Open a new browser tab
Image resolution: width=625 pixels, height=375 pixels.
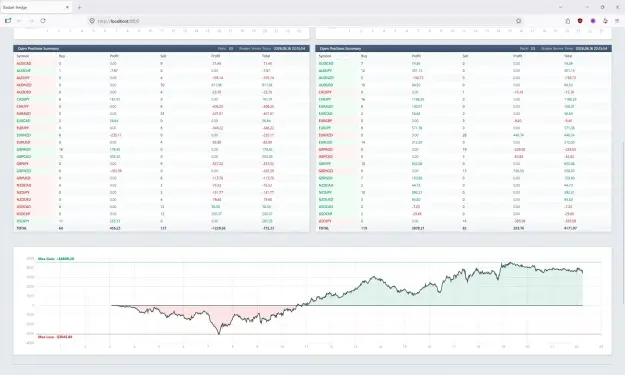(x=79, y=7)
